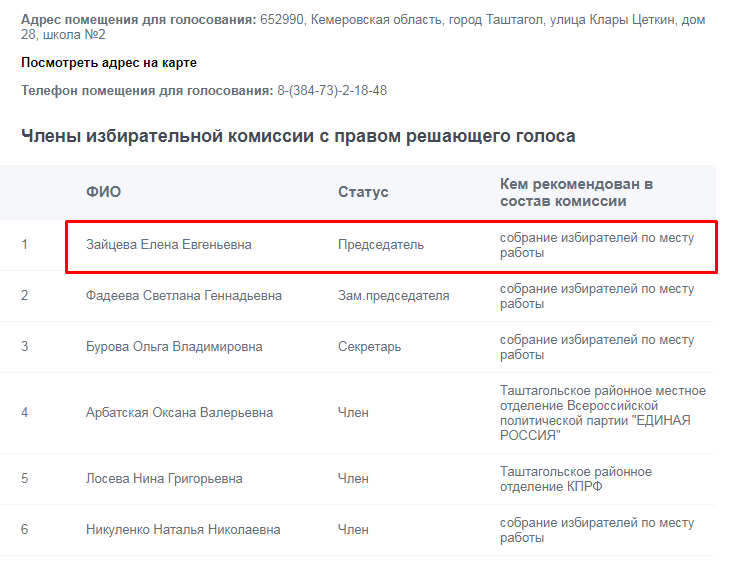Image resolution: width=741 pixels, height=565 pixels.
Task: Click the Статус column header
Action: [x=363, y=192]
